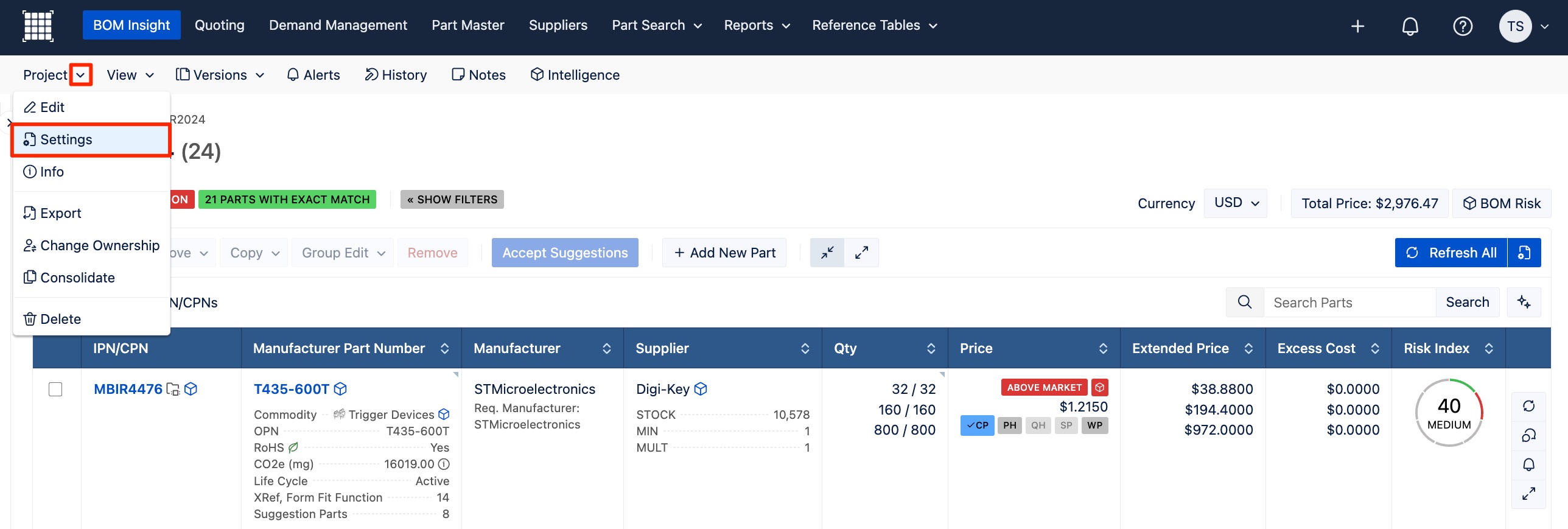Click the row expand arrows icon

[x=1528, y=494]
